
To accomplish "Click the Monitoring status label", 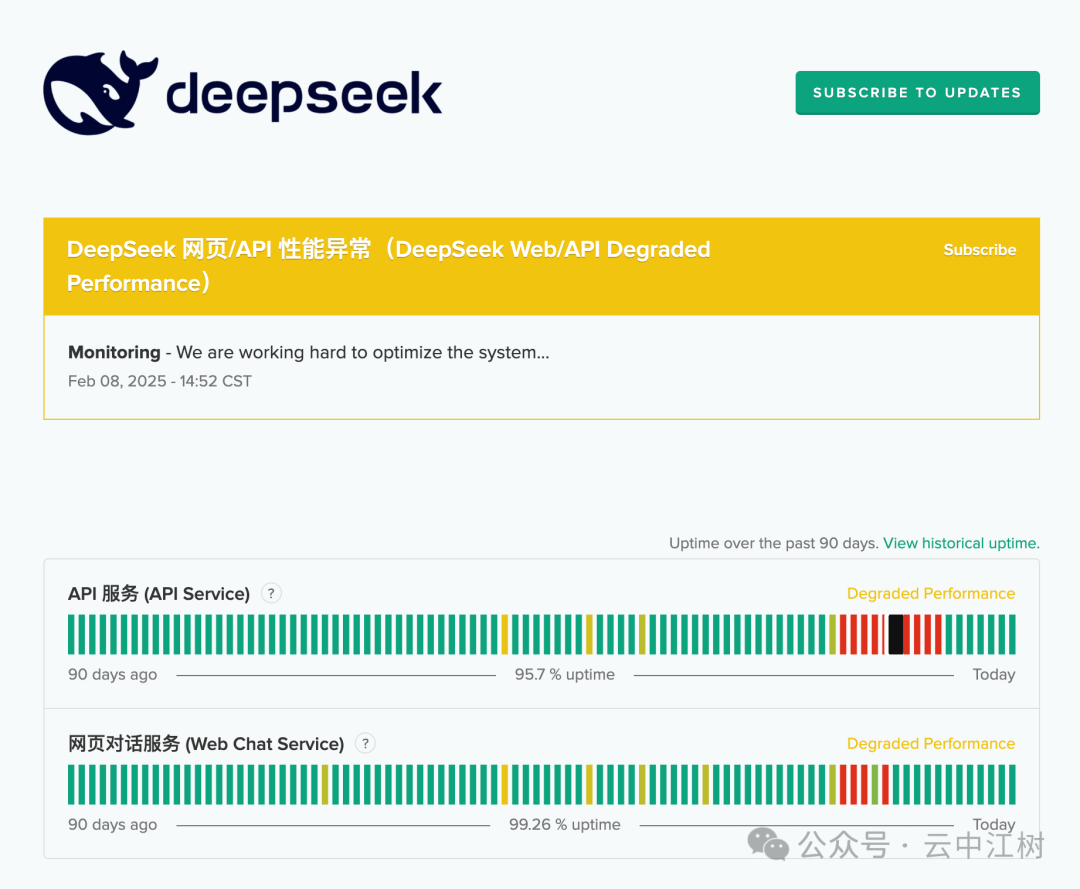I will point(114,352).
